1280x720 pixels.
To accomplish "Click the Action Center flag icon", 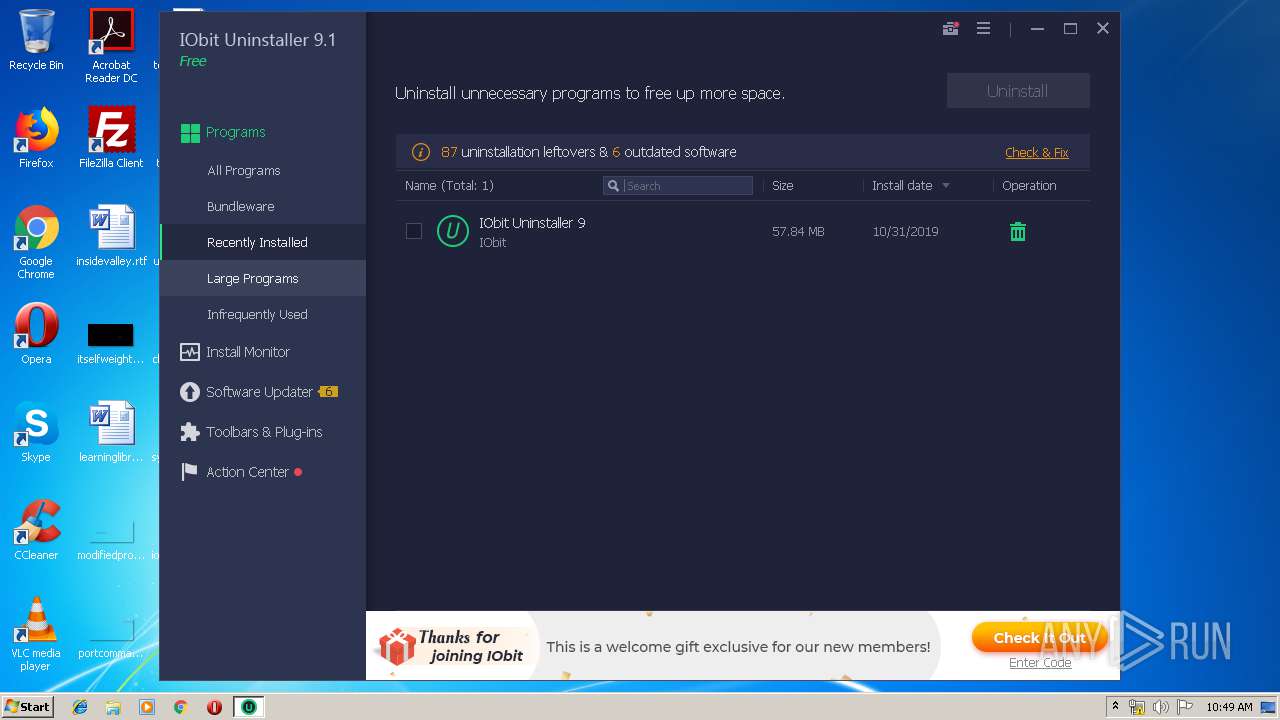I will (x=190, y=472).
